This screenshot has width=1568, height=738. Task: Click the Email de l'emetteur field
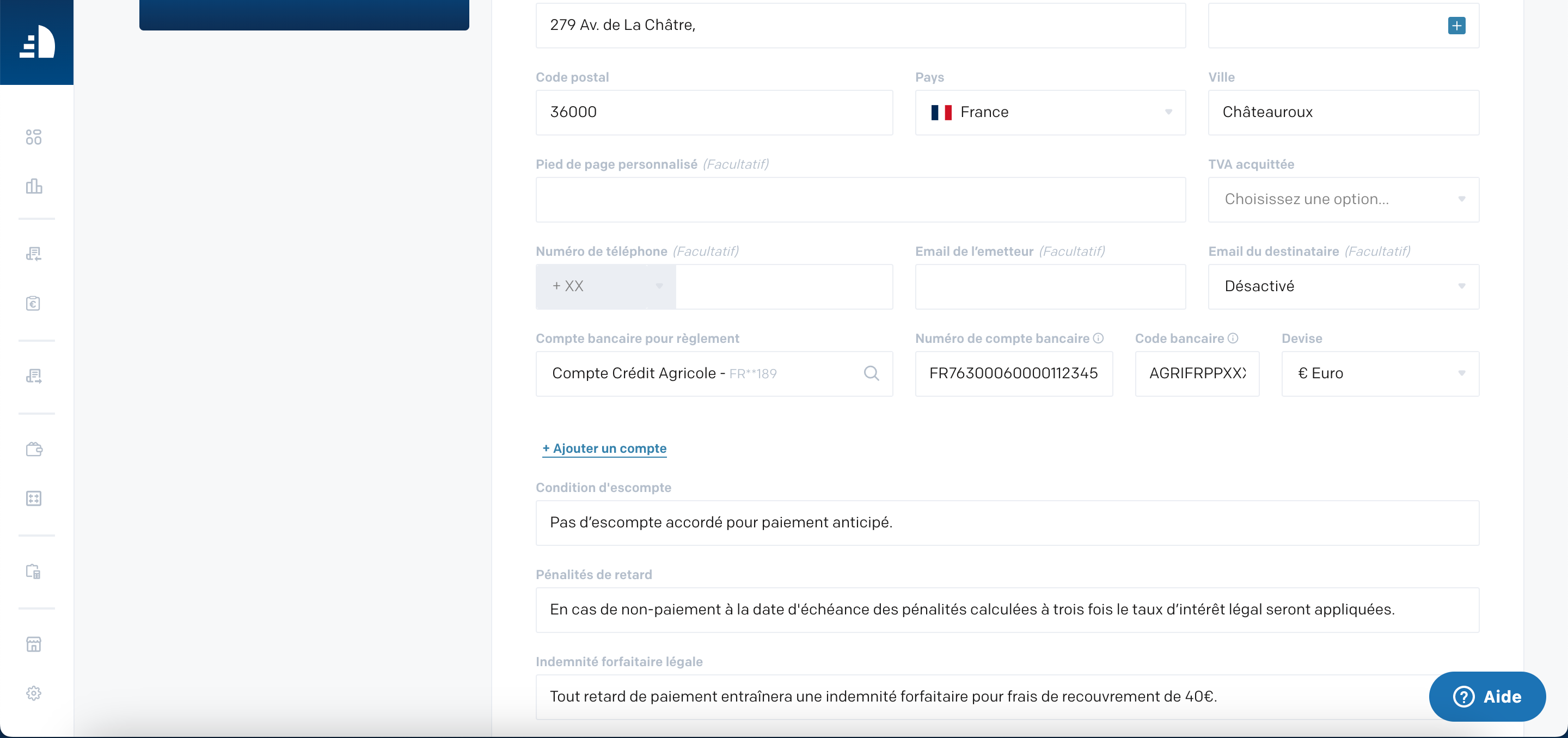1050,287
